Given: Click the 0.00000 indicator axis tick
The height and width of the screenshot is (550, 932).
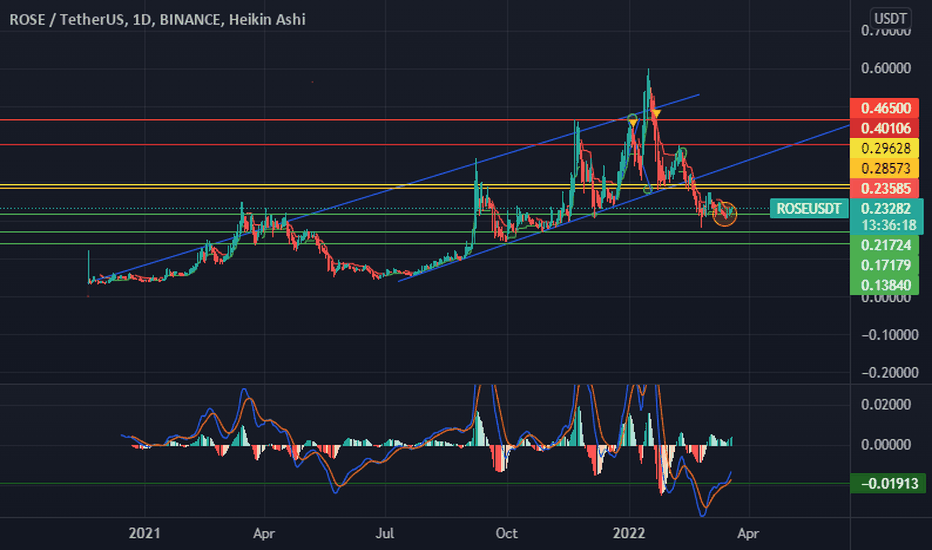Looking at the screenshot, I should (x=886, y=445).
